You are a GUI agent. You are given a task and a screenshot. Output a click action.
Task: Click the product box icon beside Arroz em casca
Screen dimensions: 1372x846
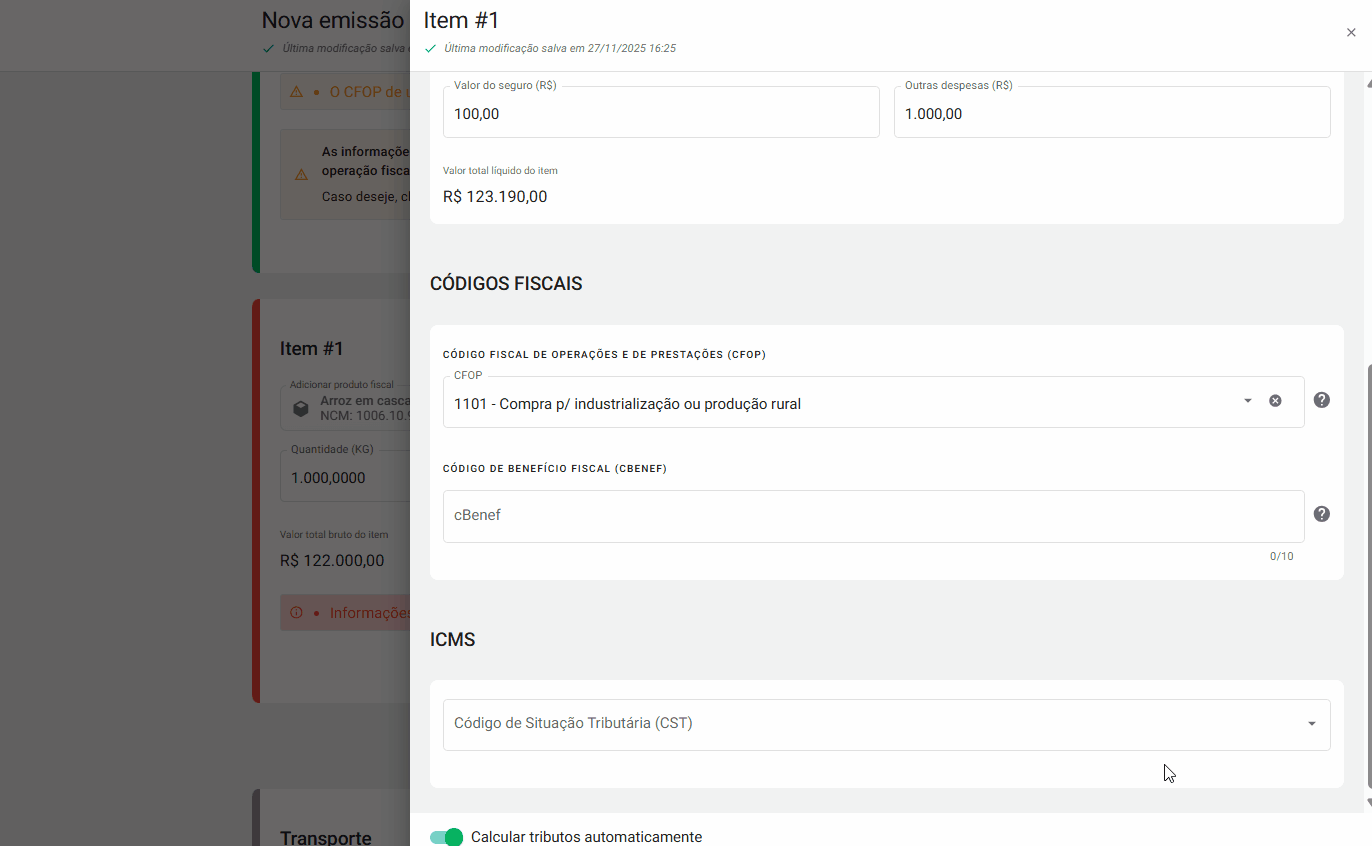point(300,408)
